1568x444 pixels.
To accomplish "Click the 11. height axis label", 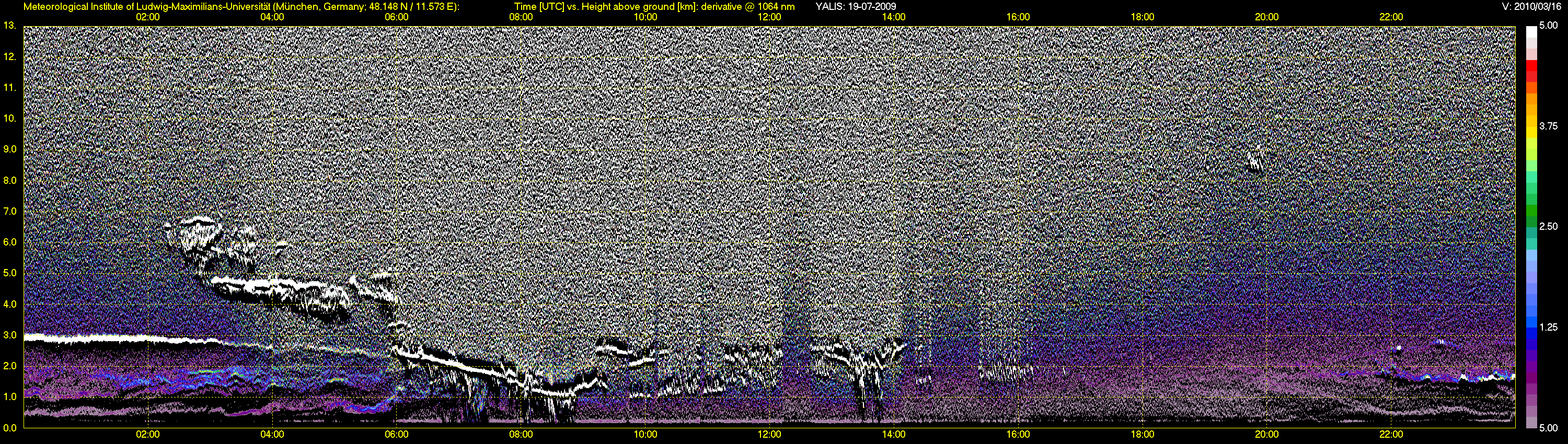I will tap(9, 88).
